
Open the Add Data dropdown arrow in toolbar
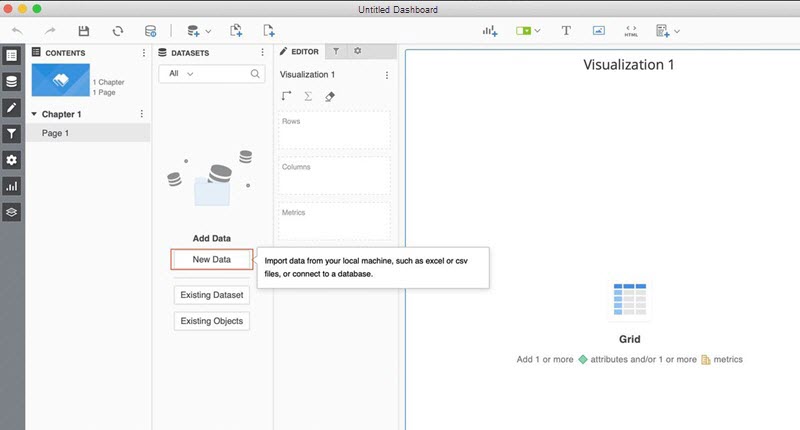(208, 31)
